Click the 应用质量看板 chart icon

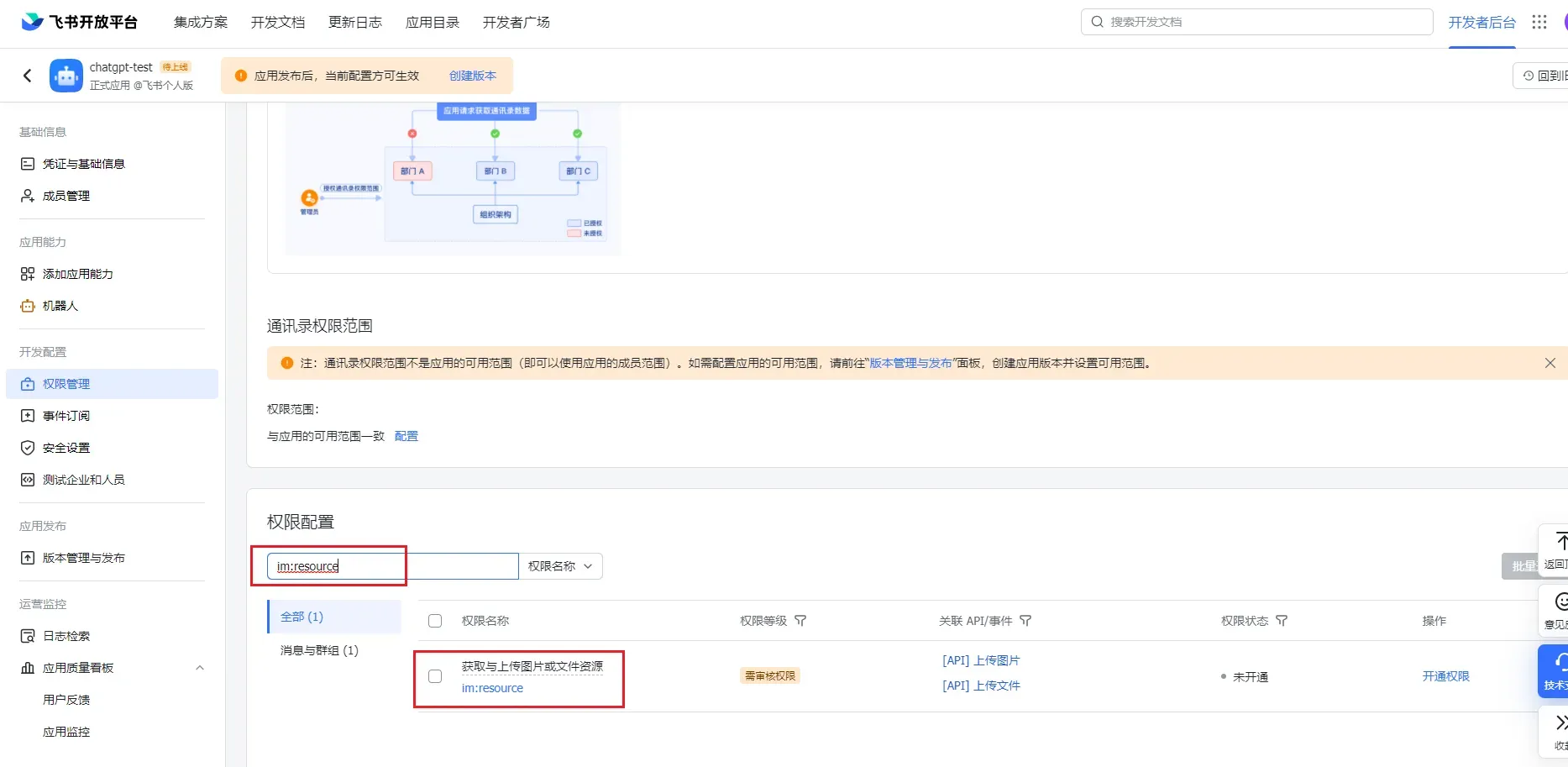28,668
